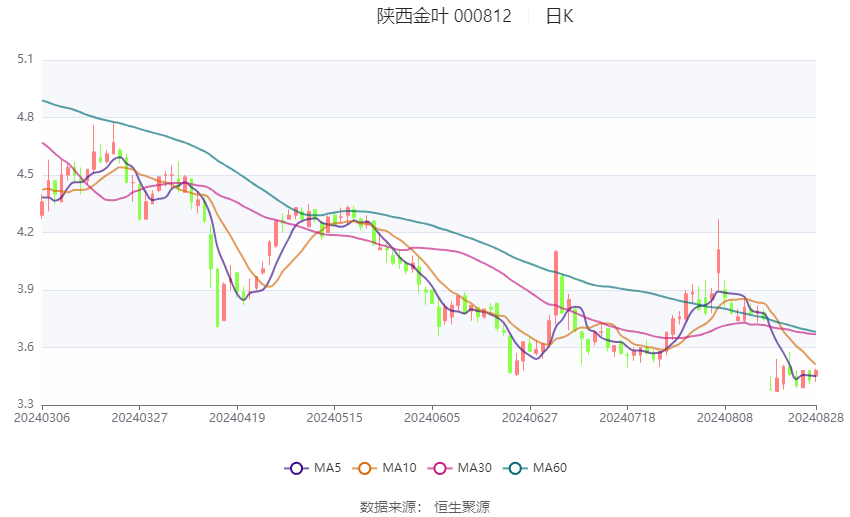850x517 pixels.
Task: Click the chart title 陕西金叶 000812
Action: pos(444,16)
